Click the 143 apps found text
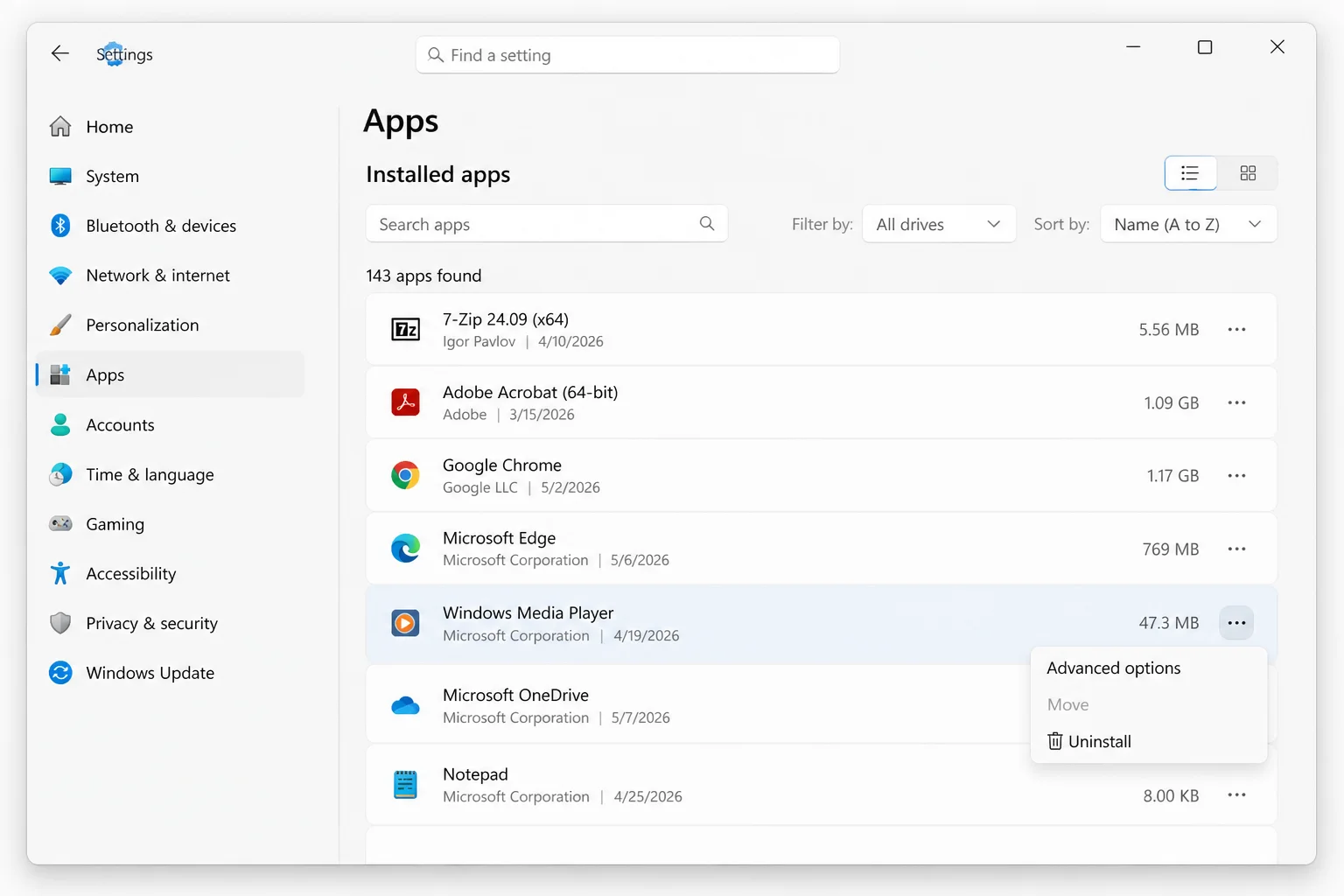 pyautogui.click(x=423, y=276)
